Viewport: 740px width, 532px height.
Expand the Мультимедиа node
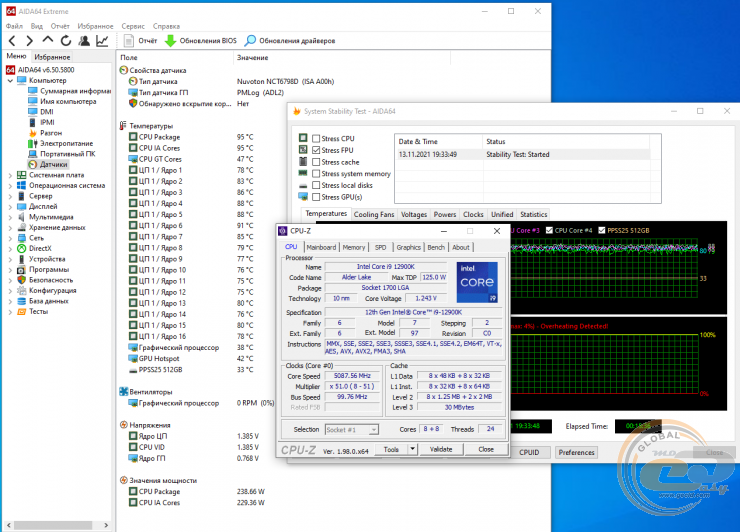[x=10, y=217]
